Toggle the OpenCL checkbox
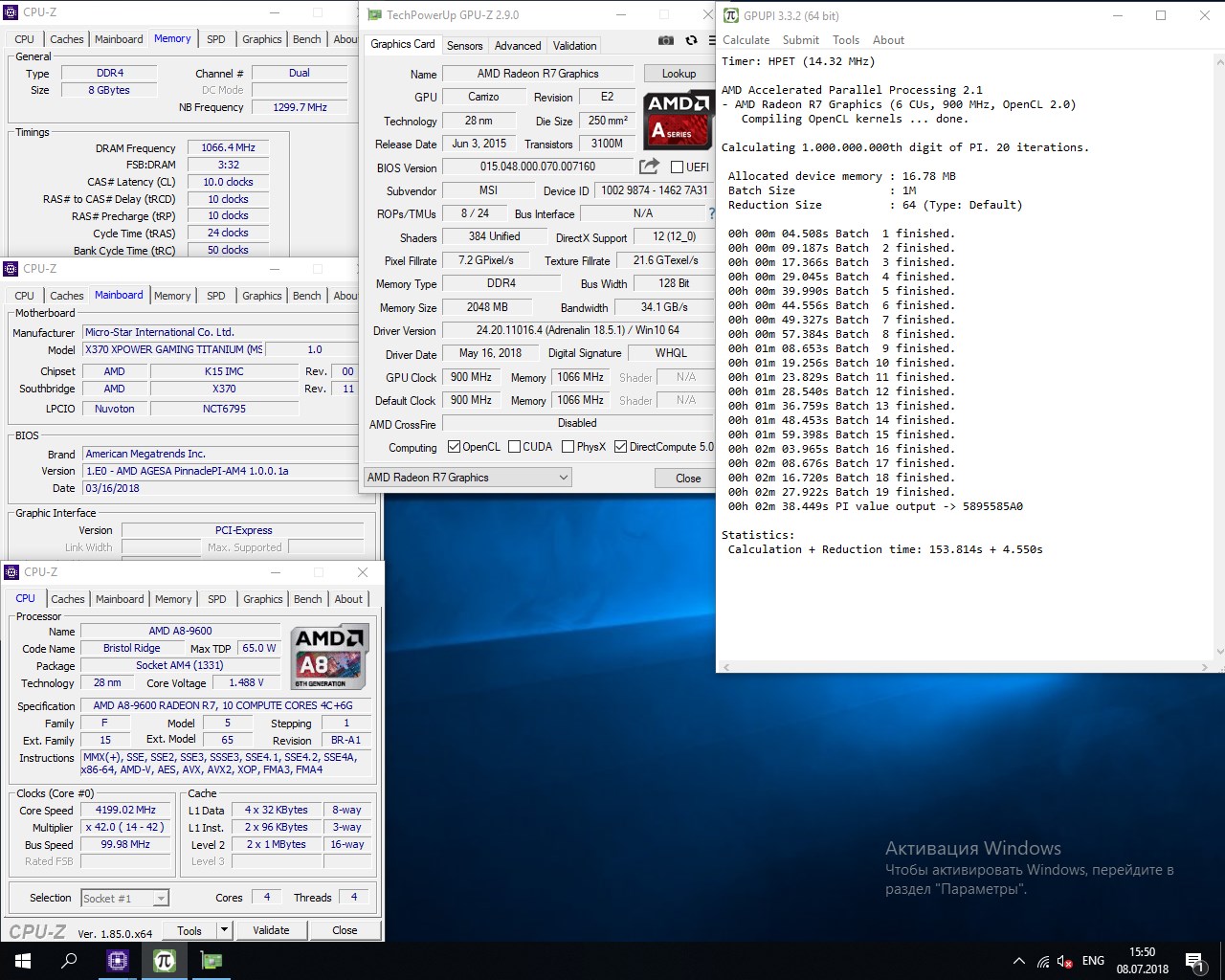 (x=454, y=447)
